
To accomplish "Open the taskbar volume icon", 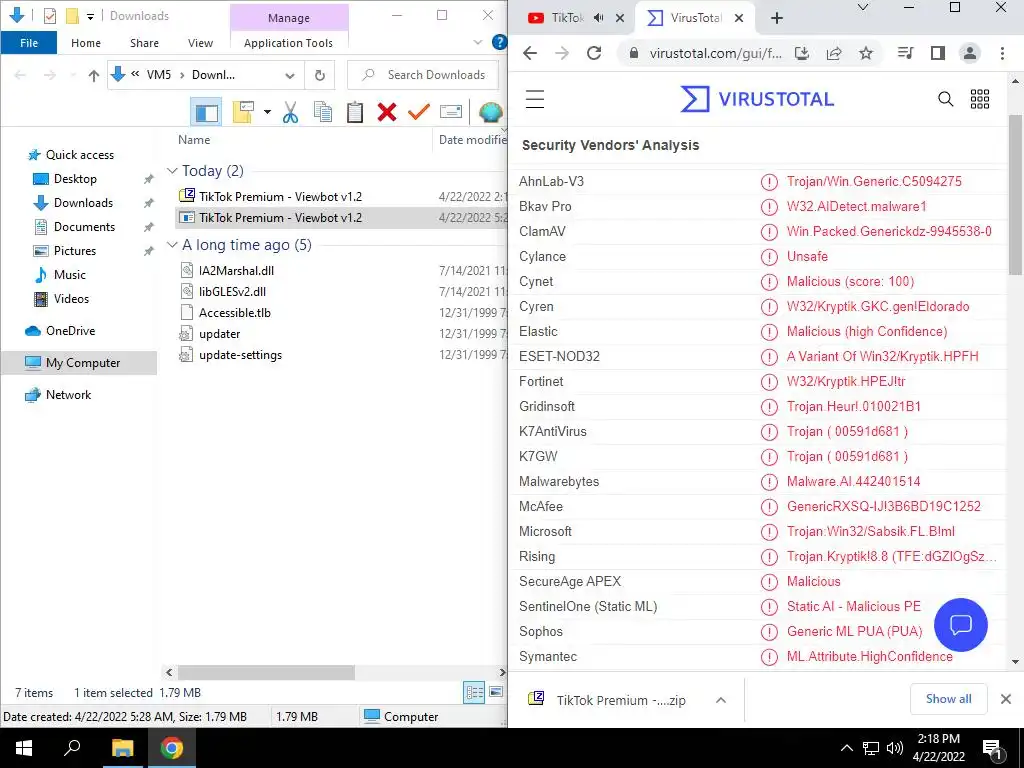I will [x=895, y=748].
